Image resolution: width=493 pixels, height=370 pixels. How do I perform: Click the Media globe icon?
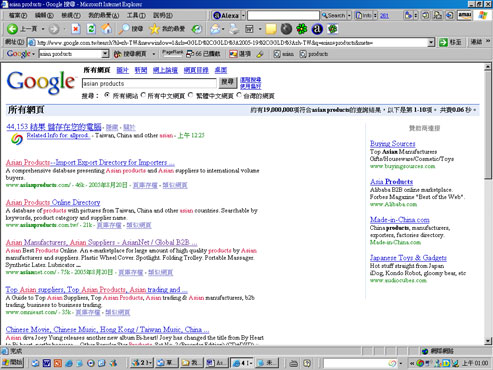pyautogui.click(x=197, y=29)
